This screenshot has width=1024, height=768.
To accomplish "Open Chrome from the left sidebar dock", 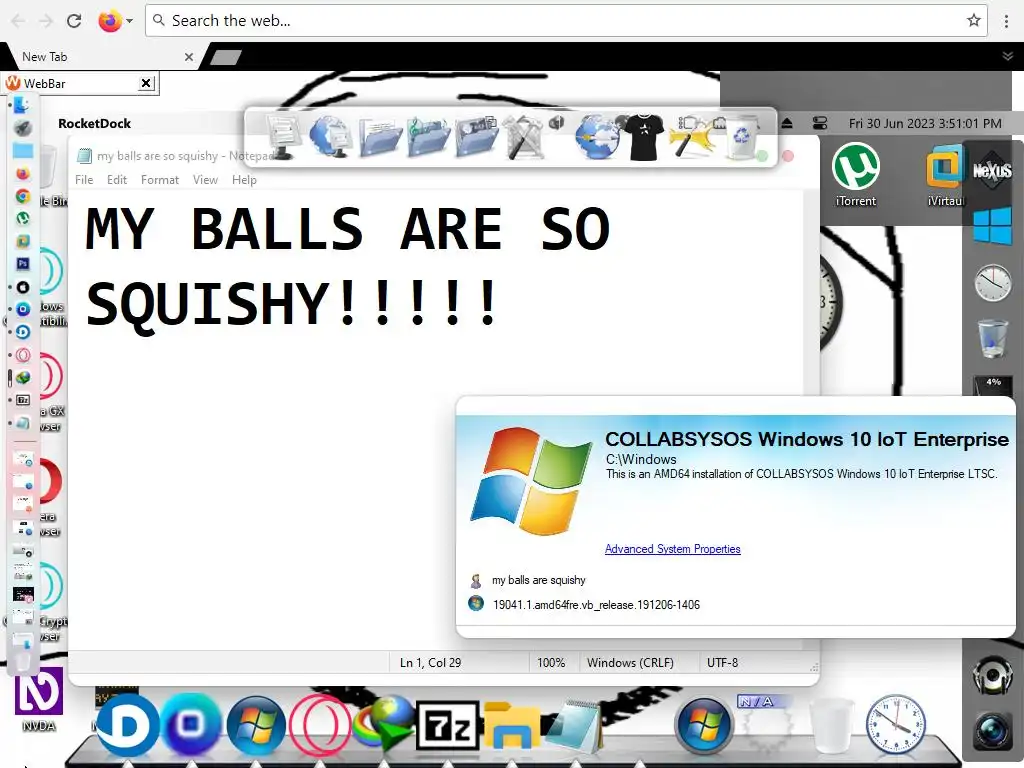I will [x=22, y=196].
